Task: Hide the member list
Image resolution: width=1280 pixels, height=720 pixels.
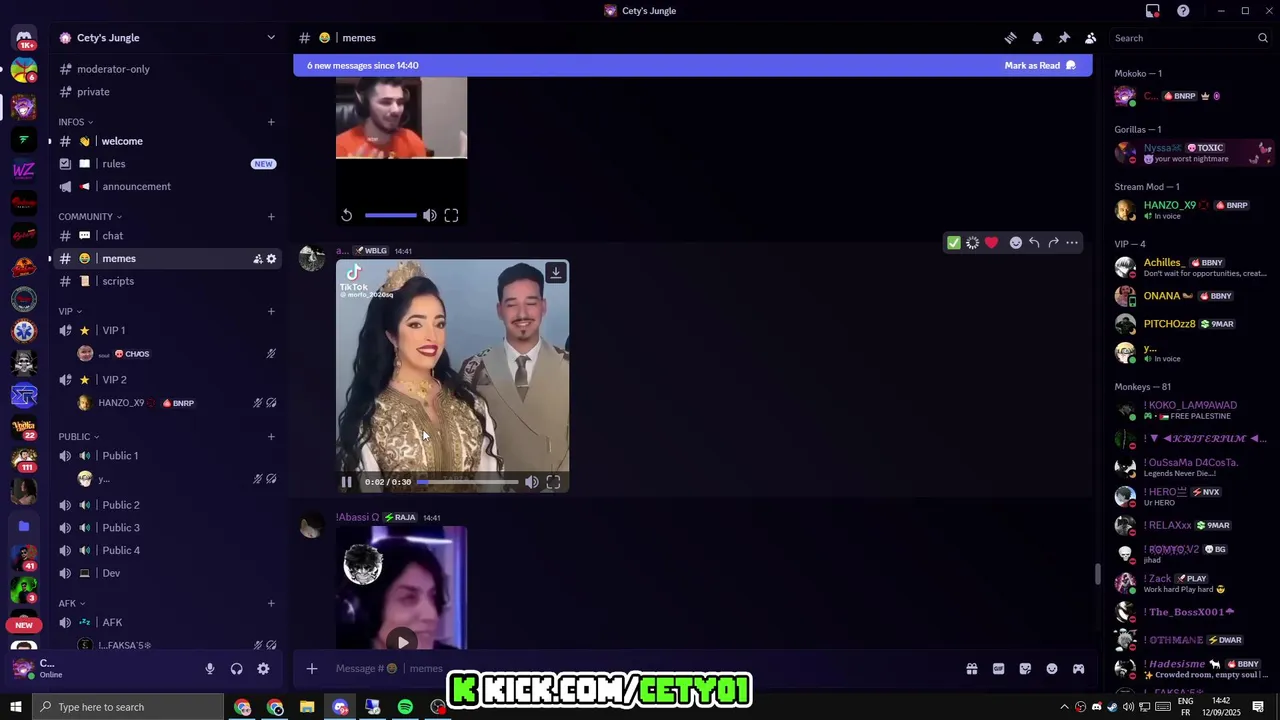Action: click(x=1091, y=38)
